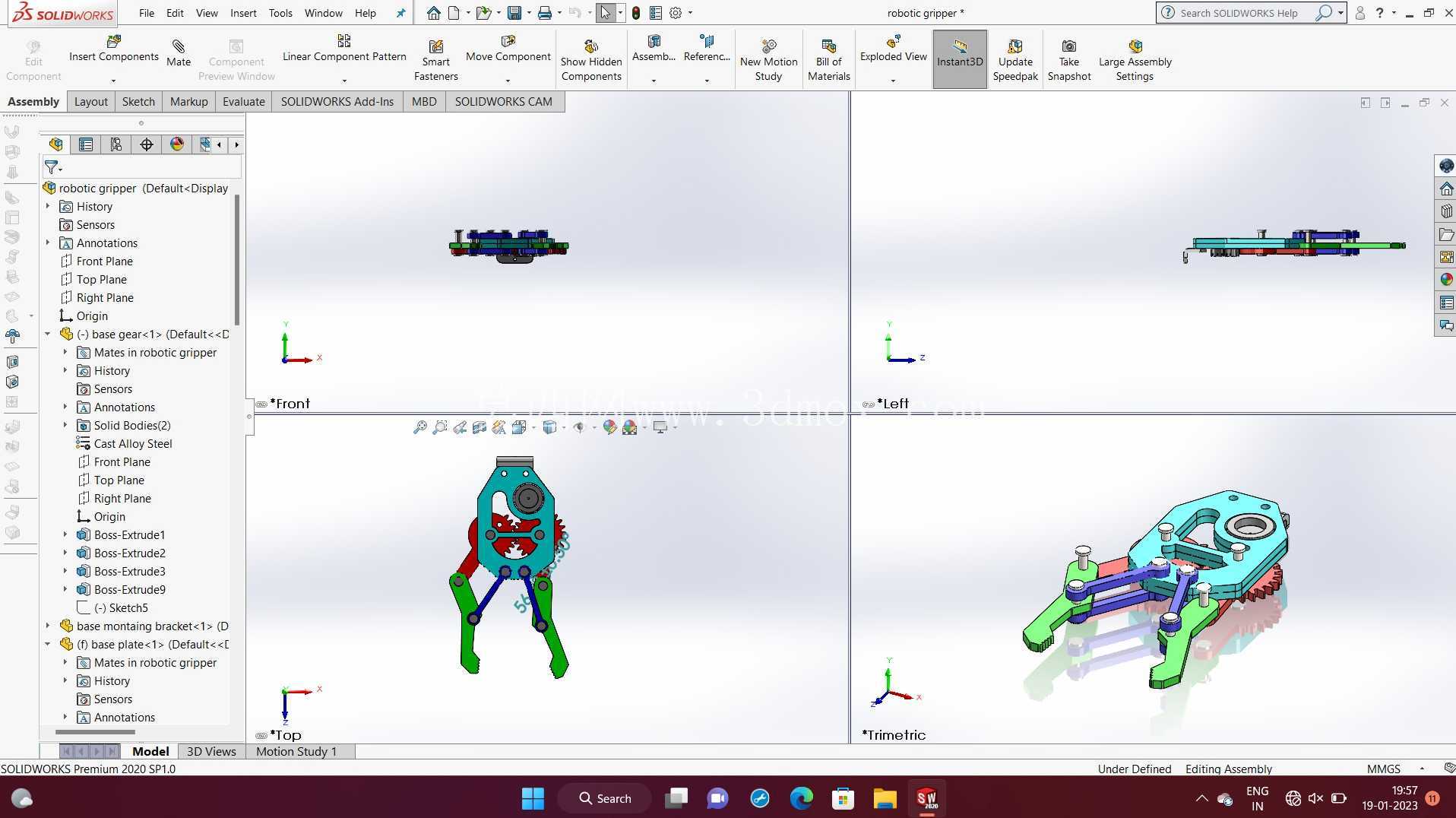Open the Save dropdown arrow
Viewport: 1456px width, 818px height.
point(529,13)
